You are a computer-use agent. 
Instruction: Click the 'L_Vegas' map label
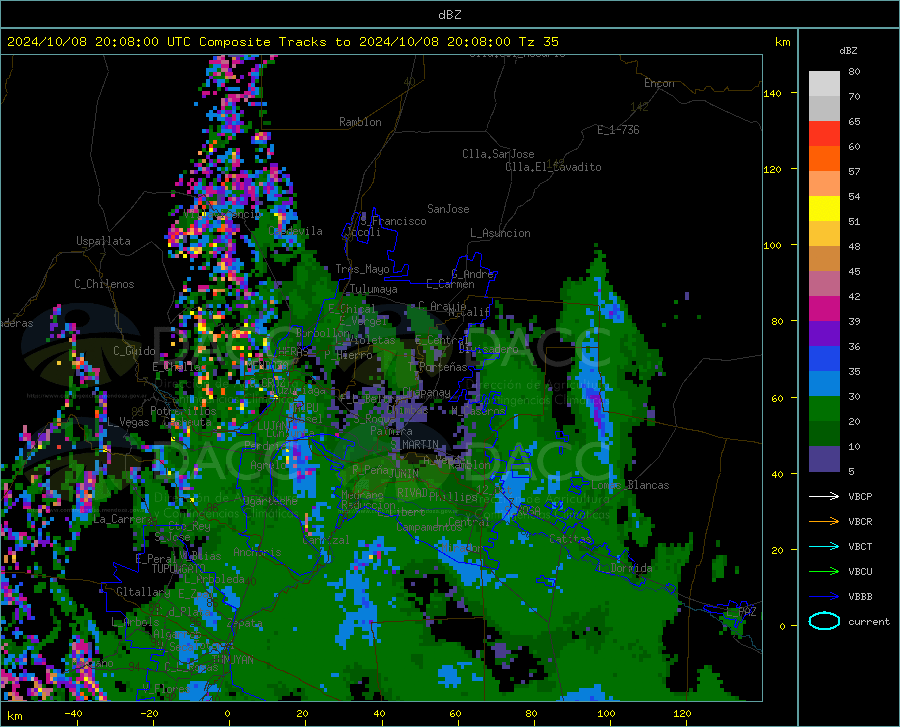click(128, 422)
